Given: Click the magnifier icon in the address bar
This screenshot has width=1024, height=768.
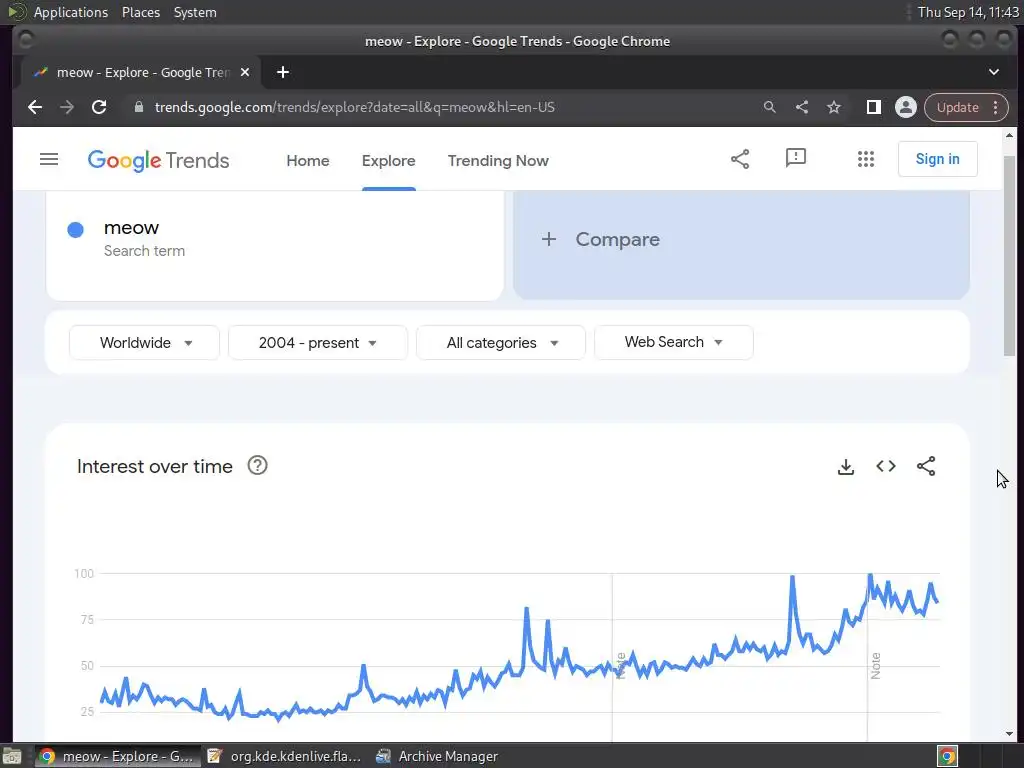Looking at the screenshot, I should [x=769, y=107].
